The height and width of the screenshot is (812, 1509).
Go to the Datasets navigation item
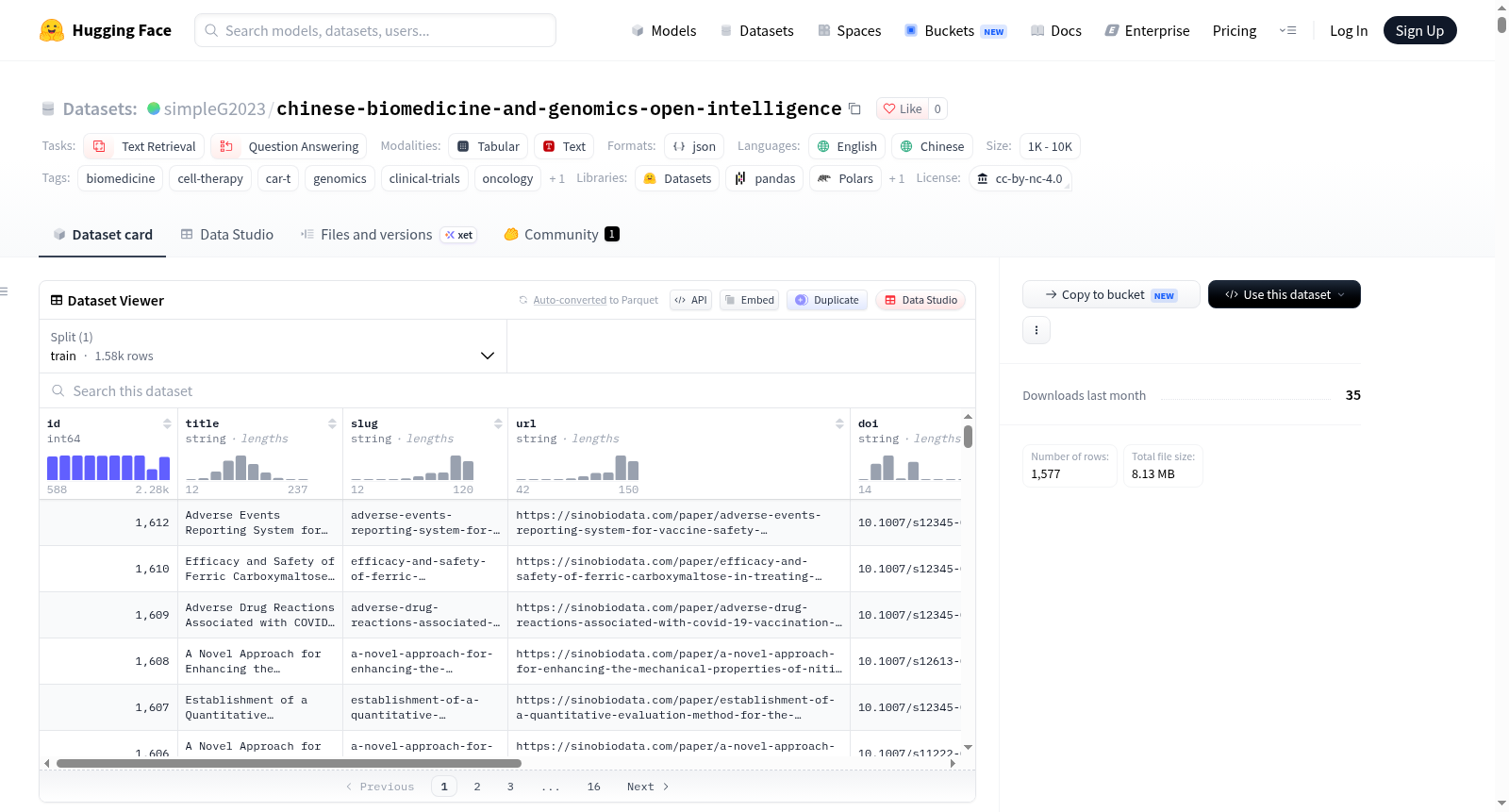coord(756,30)
